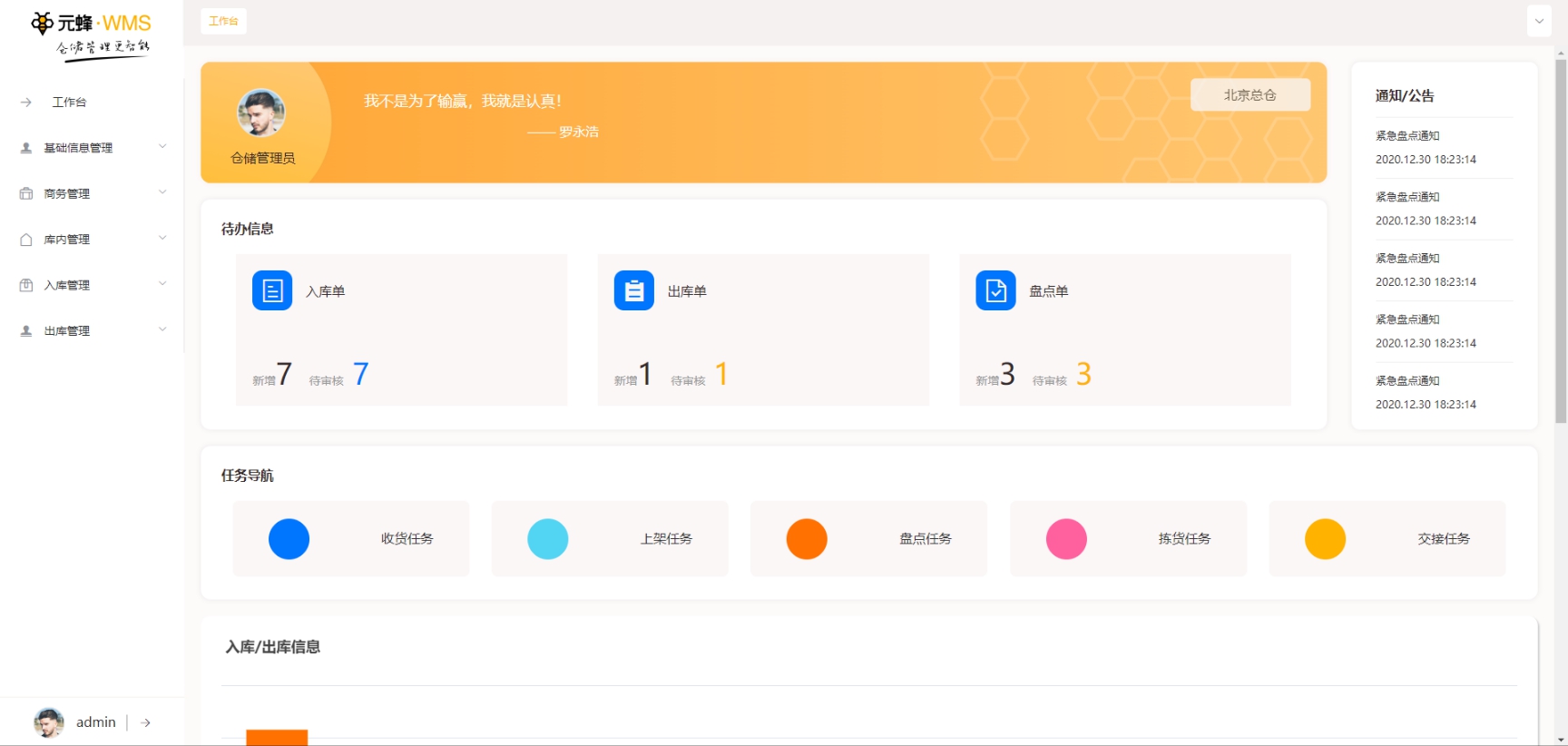The width and height of the screenshot is (1568, 746).
Task: Click the orange 盘点单 待审核 count 3
Action: pos(1083,373)
